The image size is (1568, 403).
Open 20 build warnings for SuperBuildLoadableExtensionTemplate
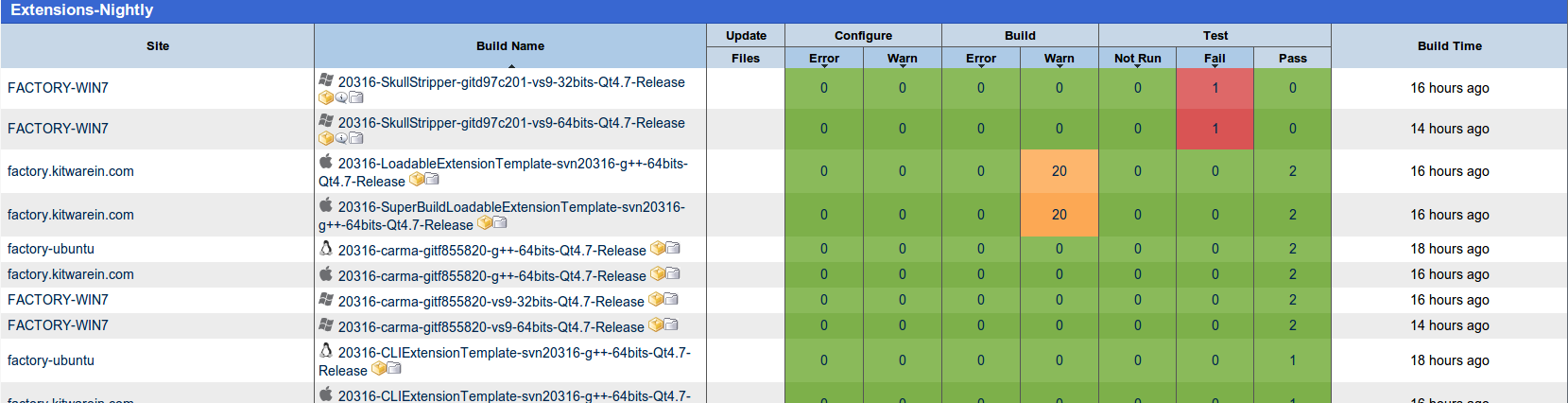point(1059,215)
